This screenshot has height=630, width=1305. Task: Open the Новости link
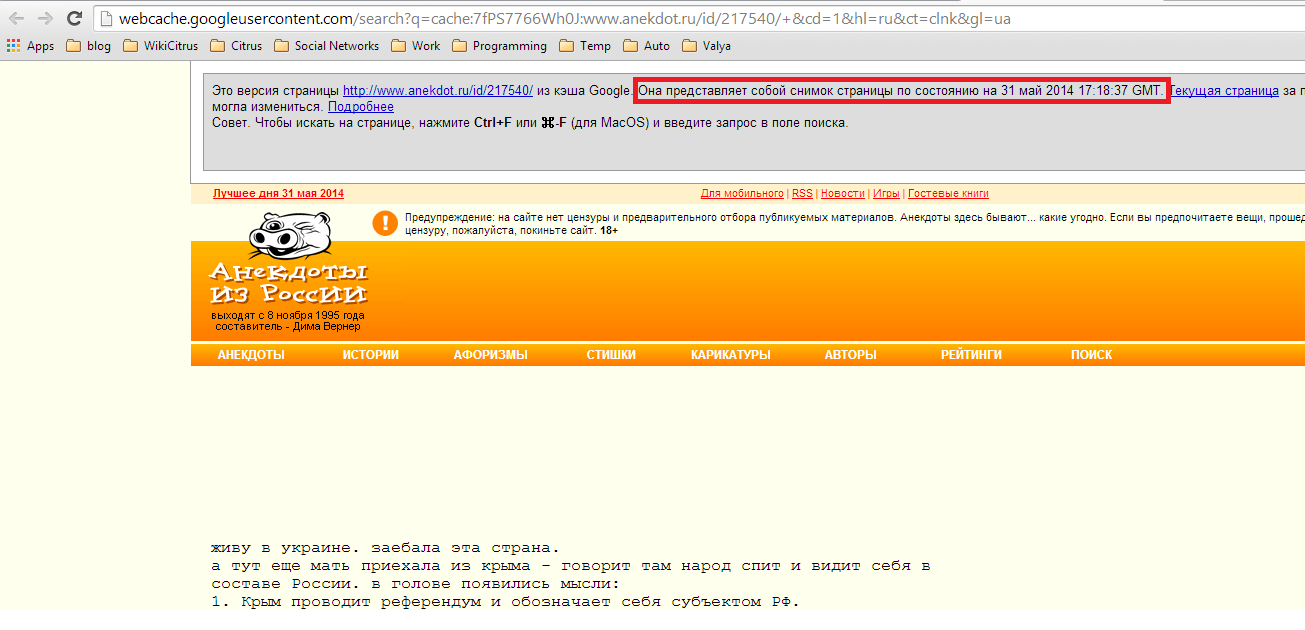pos(843,194)
